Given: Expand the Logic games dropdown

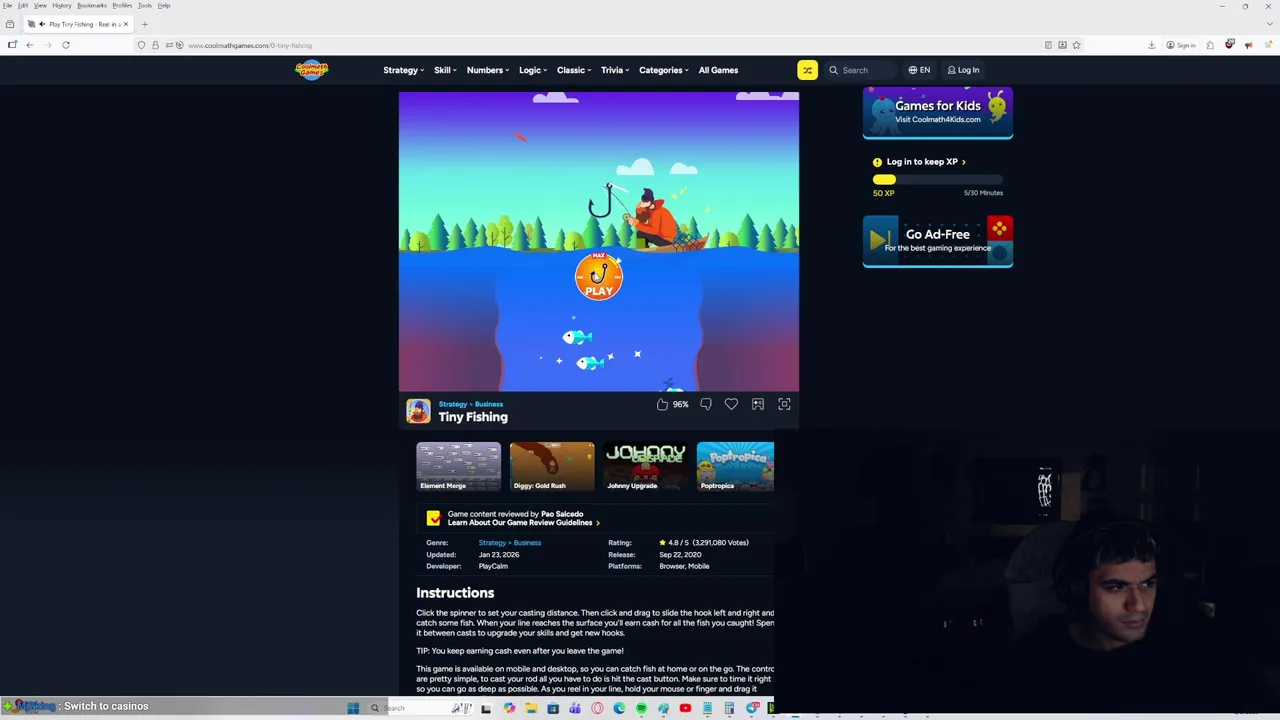Looking at the screenshot, I should [x=533, y=70].
